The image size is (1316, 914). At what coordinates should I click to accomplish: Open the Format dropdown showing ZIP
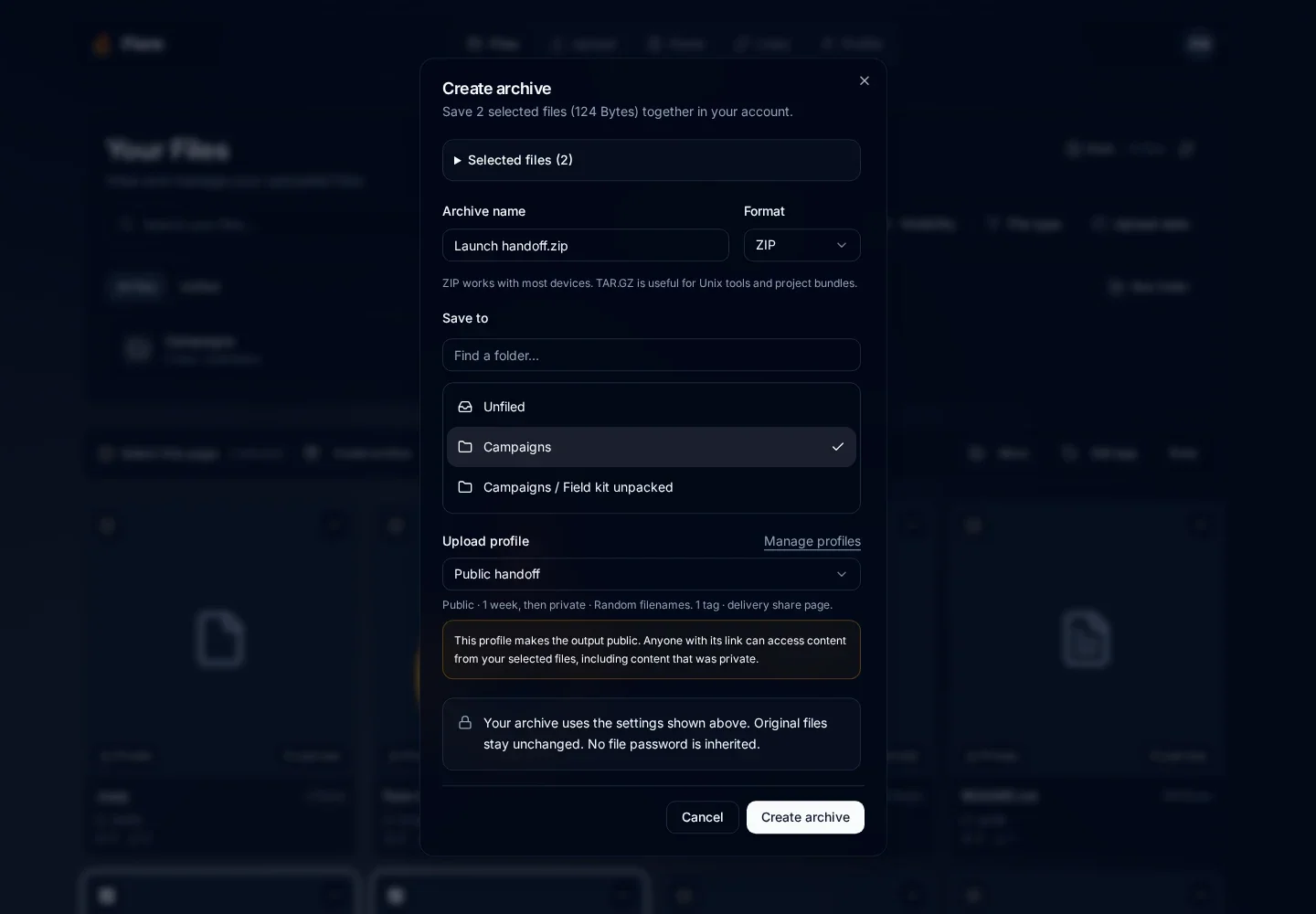point(802,245)
